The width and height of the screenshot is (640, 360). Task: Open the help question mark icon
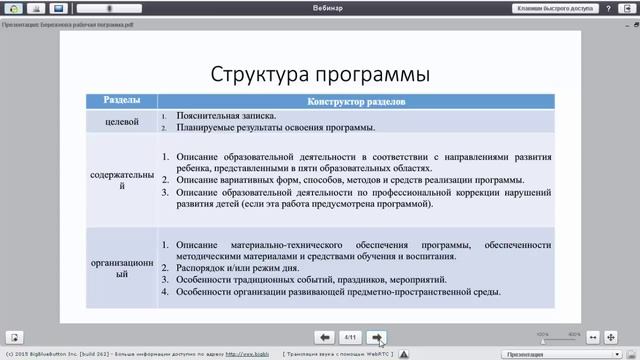click(x=608, y=9)
